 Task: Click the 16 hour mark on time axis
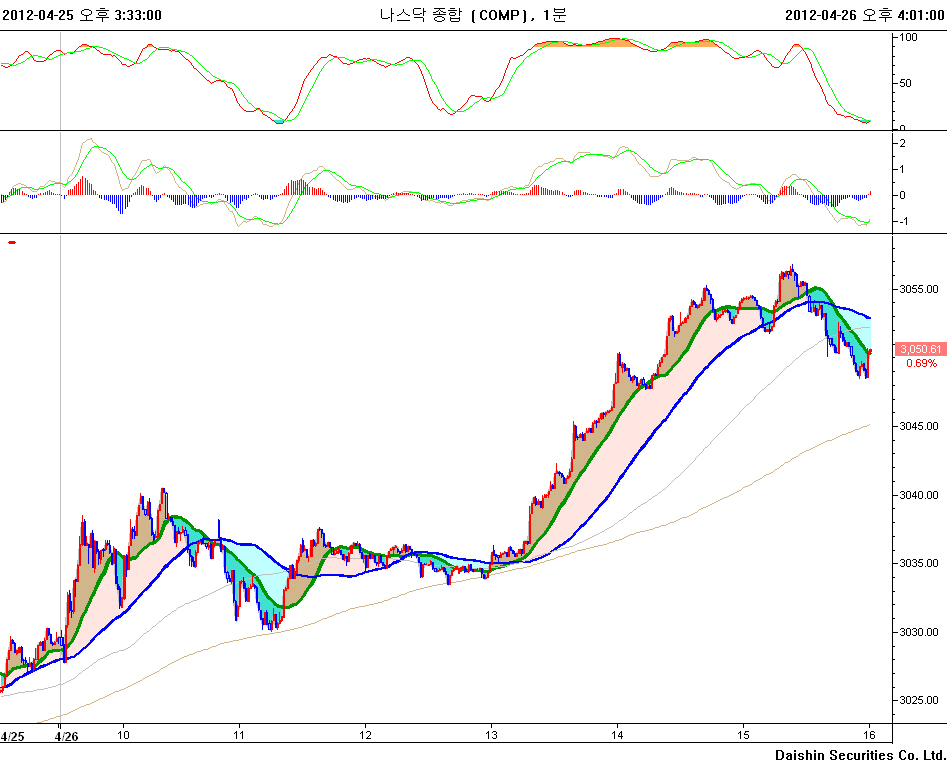point(870,736)
